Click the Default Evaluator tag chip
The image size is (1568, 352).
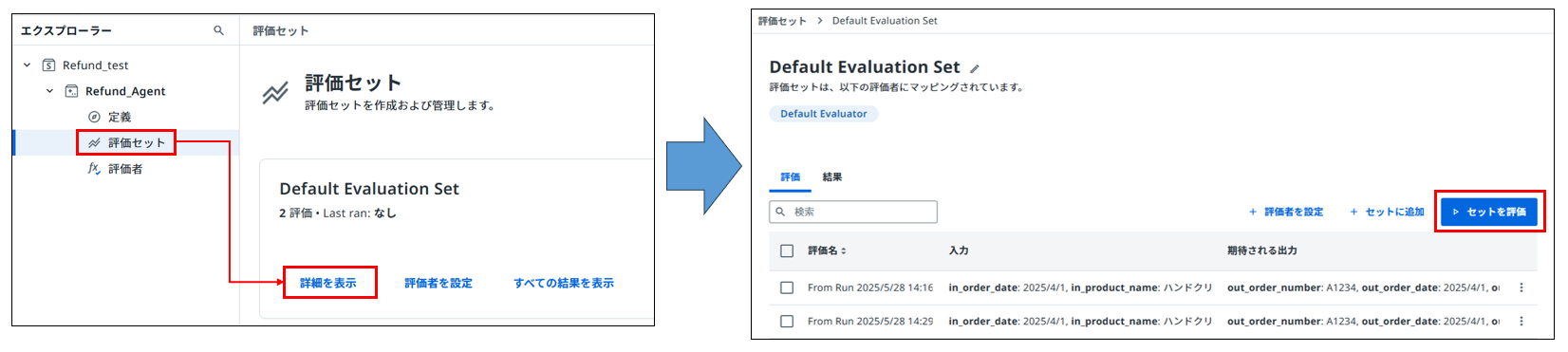[824, 113]
